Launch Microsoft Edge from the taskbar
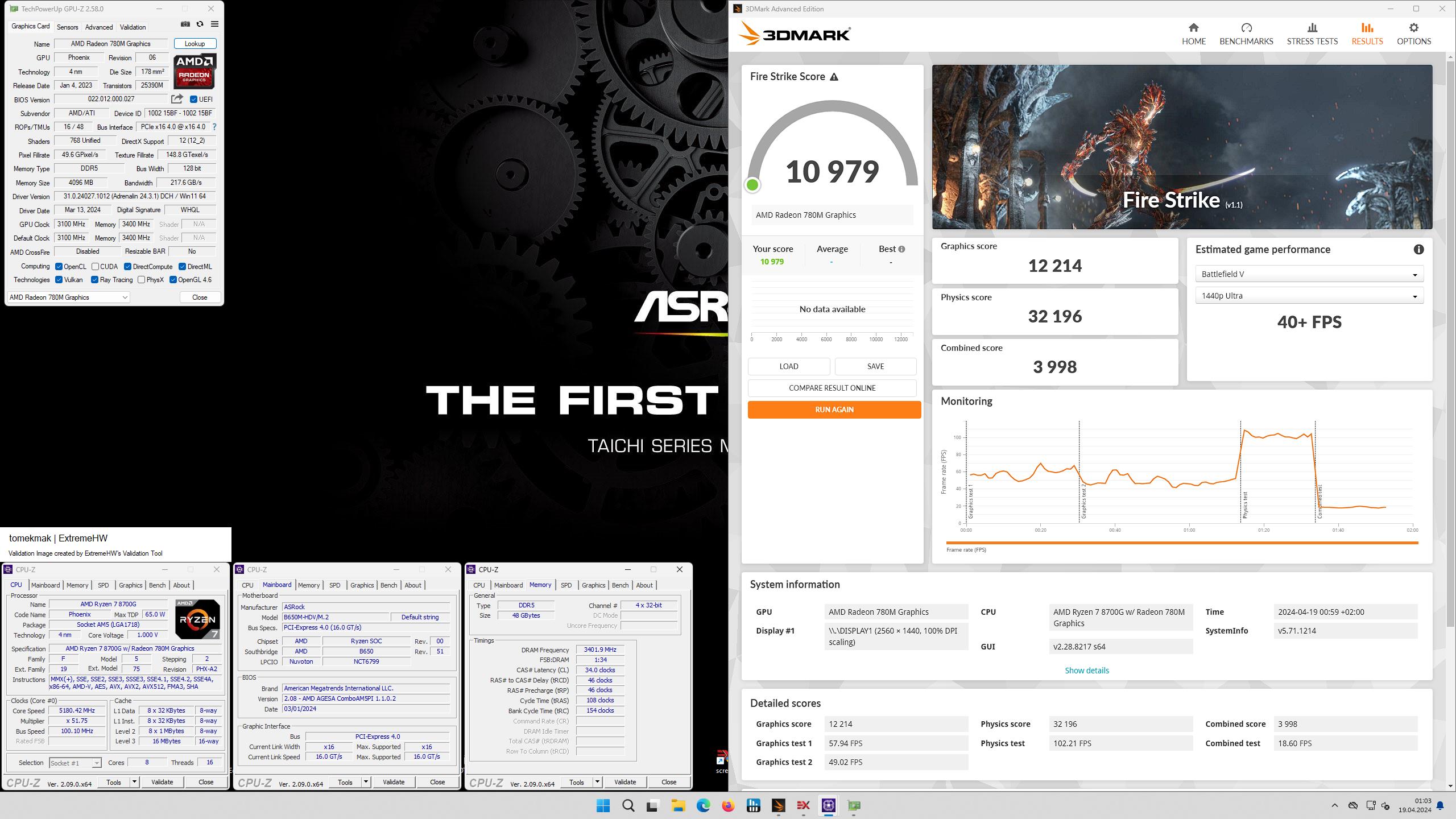This screenshot has height=819, width=1456. pos(703,805)
